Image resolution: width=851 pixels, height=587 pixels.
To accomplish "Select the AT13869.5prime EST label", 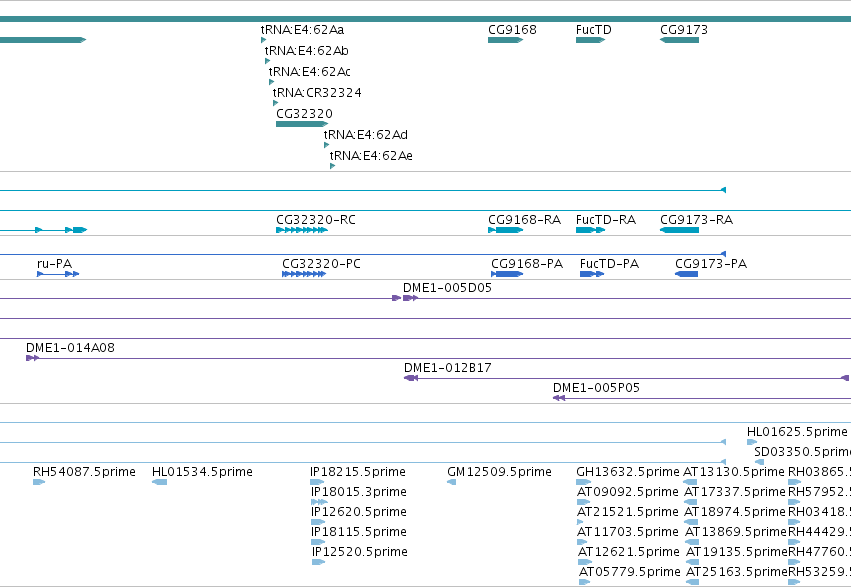I will pyautogui.click(x=736, y=532).
